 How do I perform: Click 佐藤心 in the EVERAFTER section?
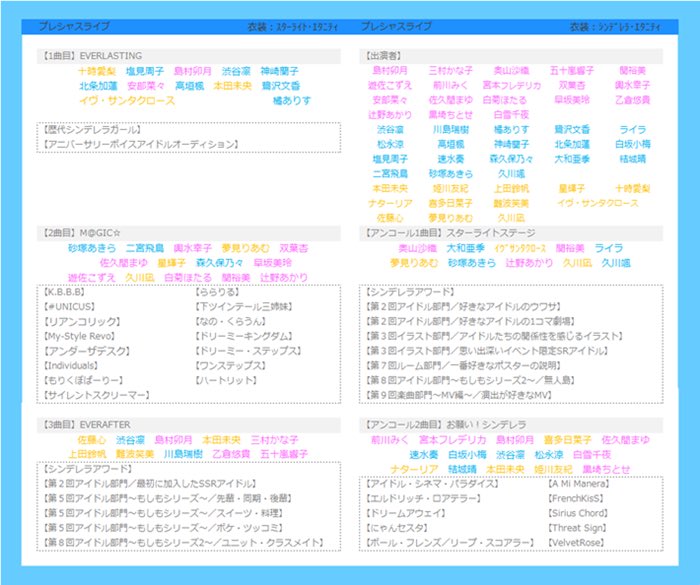coord(92,440)
